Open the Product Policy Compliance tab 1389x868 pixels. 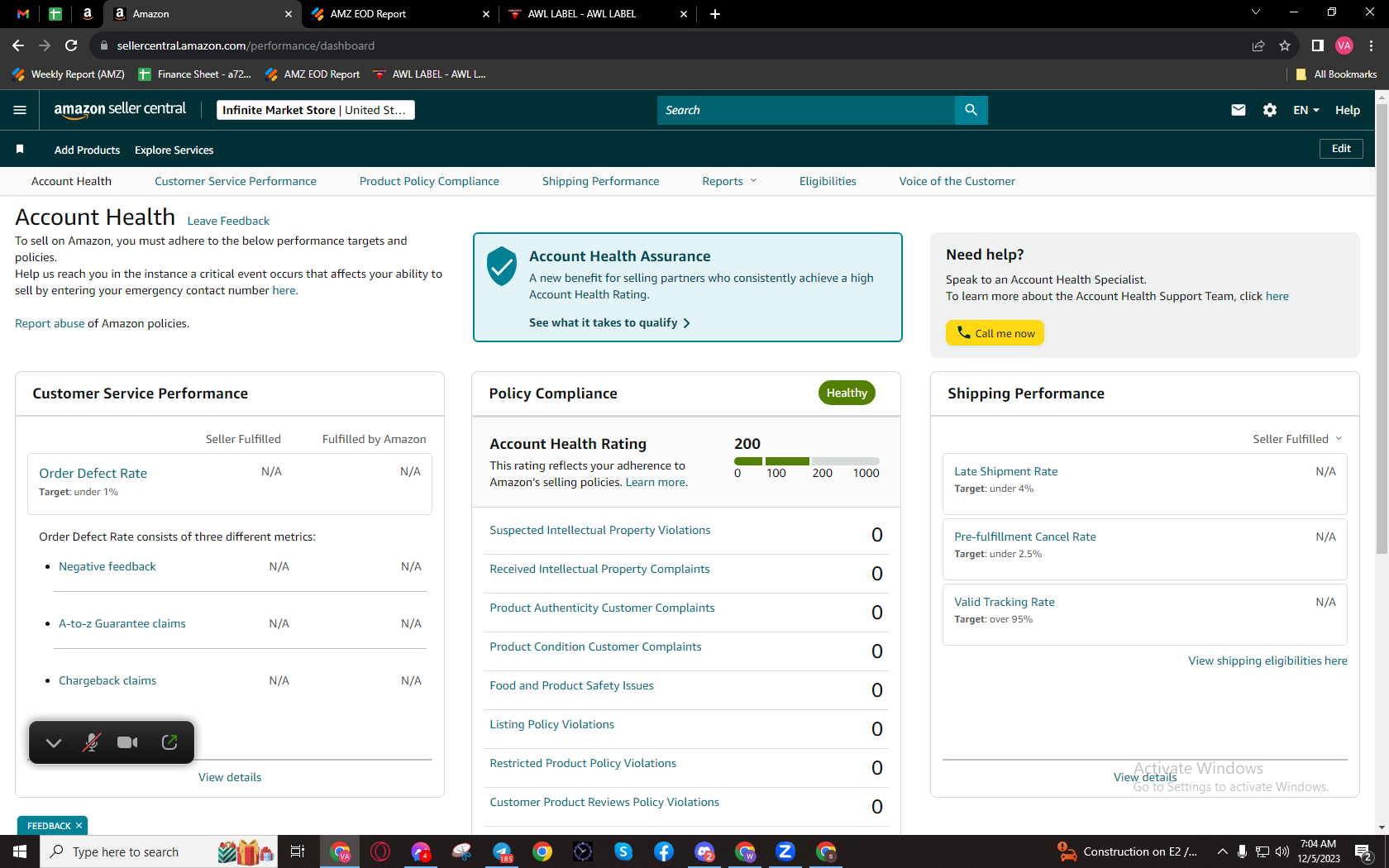point(429,181)
